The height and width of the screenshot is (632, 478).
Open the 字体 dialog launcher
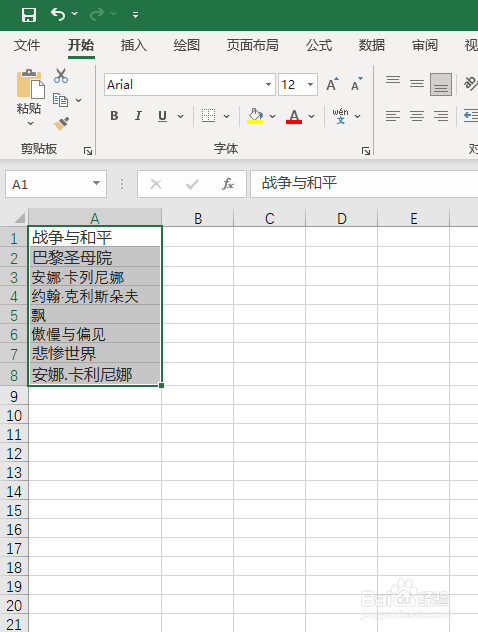coord(366,151)
